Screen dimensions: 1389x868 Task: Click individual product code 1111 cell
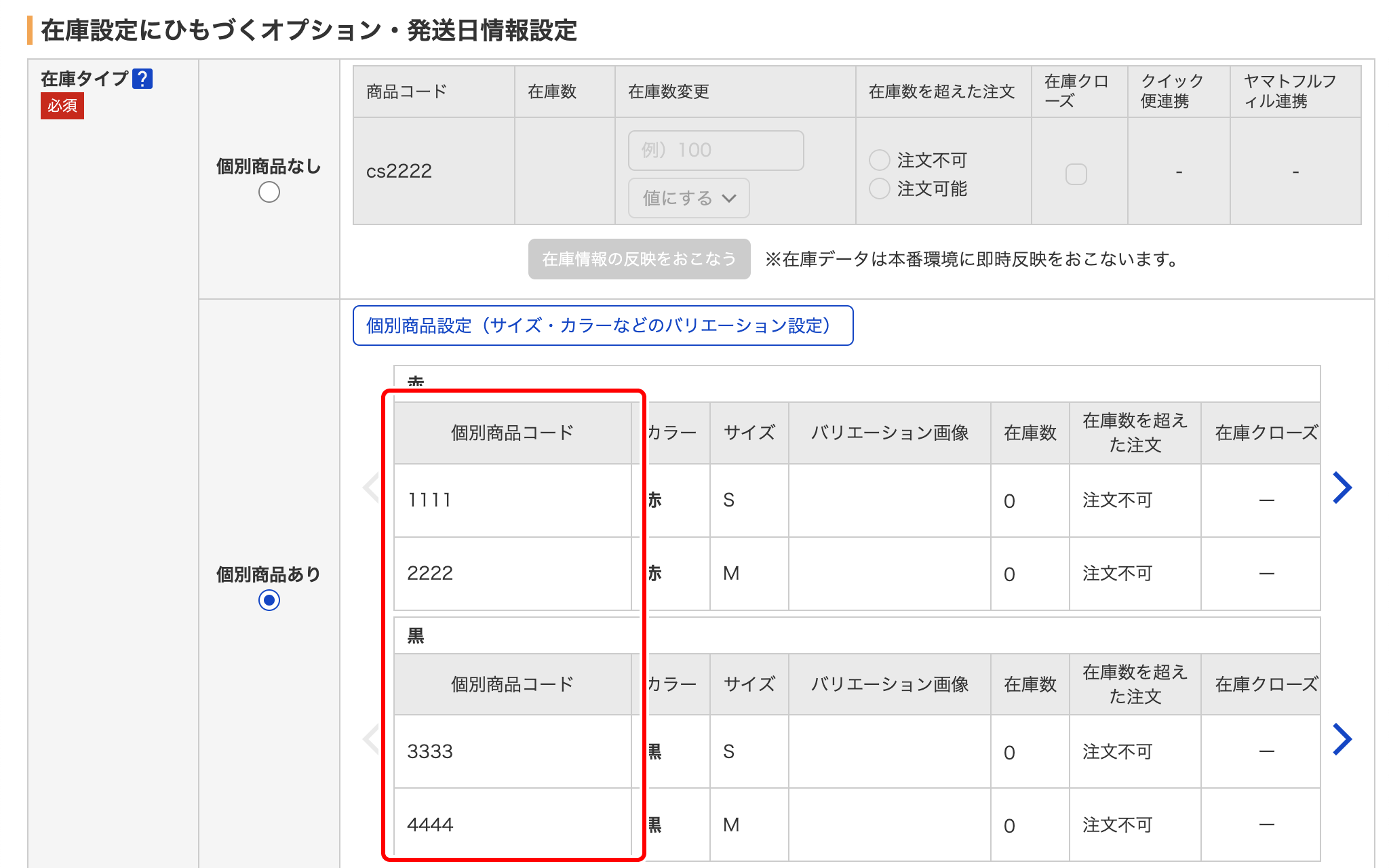click(512, 500)
